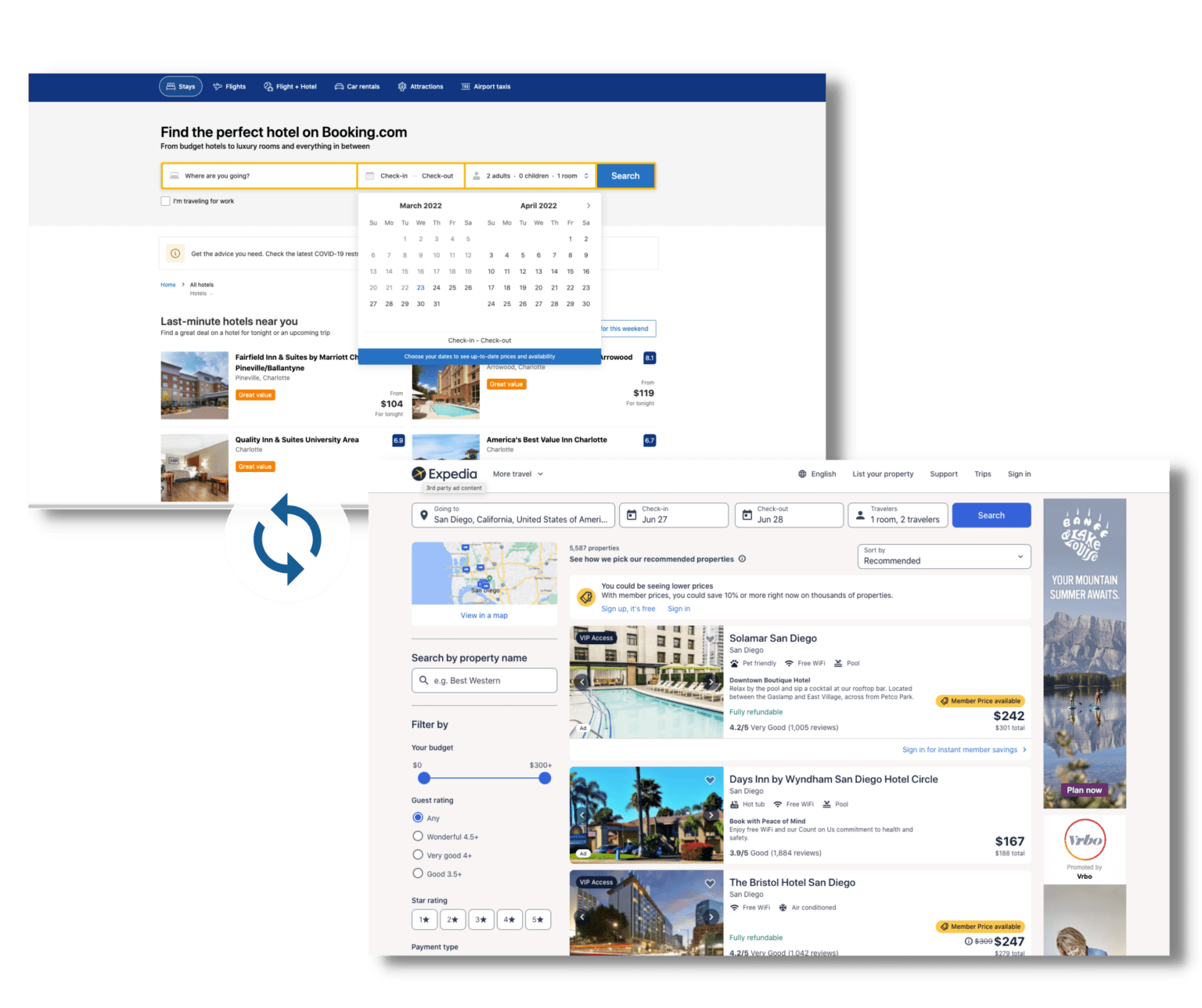Expand the More travel menu
1202x1008 pixels.
click(517, 473)
